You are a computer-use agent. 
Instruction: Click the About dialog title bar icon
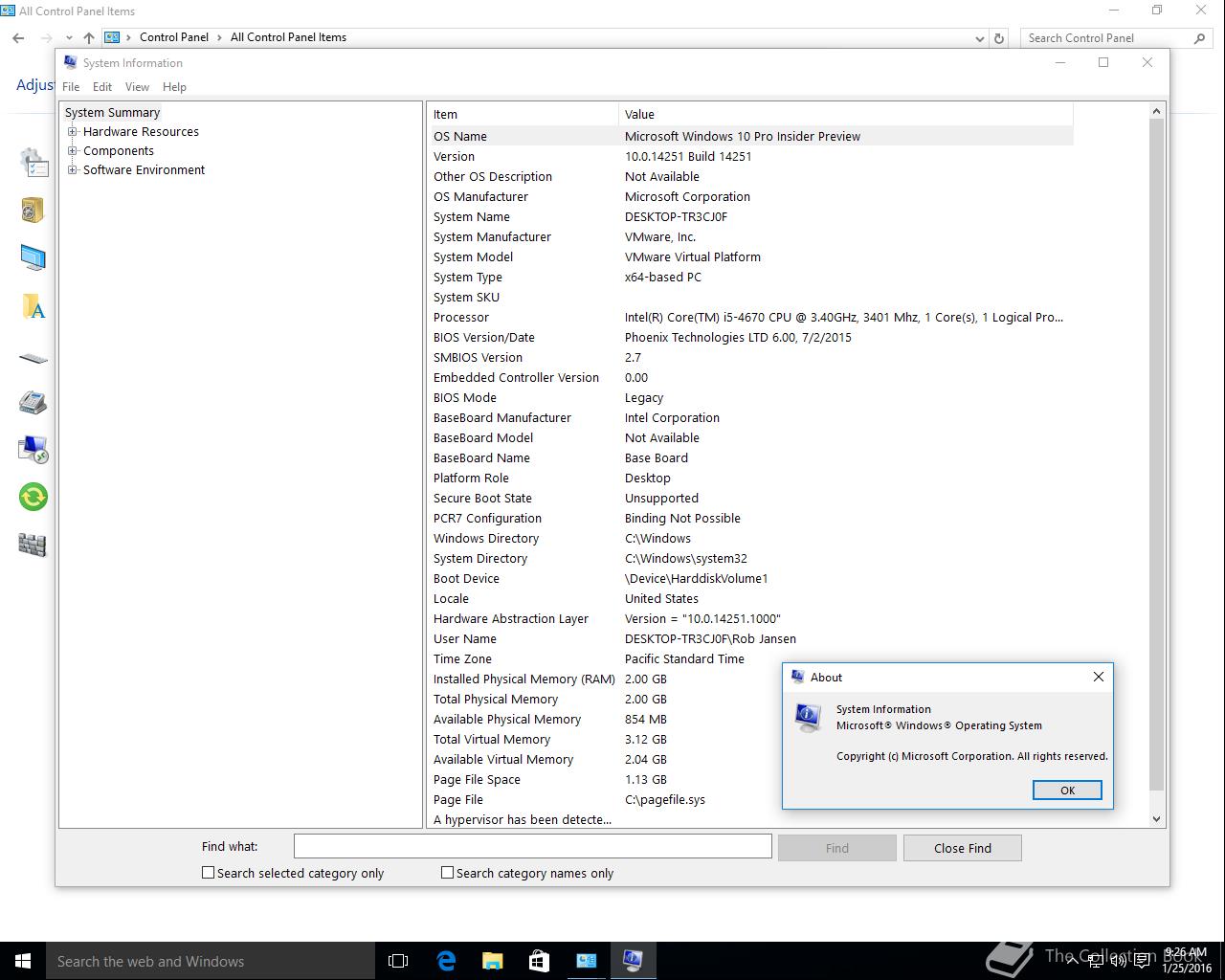point(796,677)
